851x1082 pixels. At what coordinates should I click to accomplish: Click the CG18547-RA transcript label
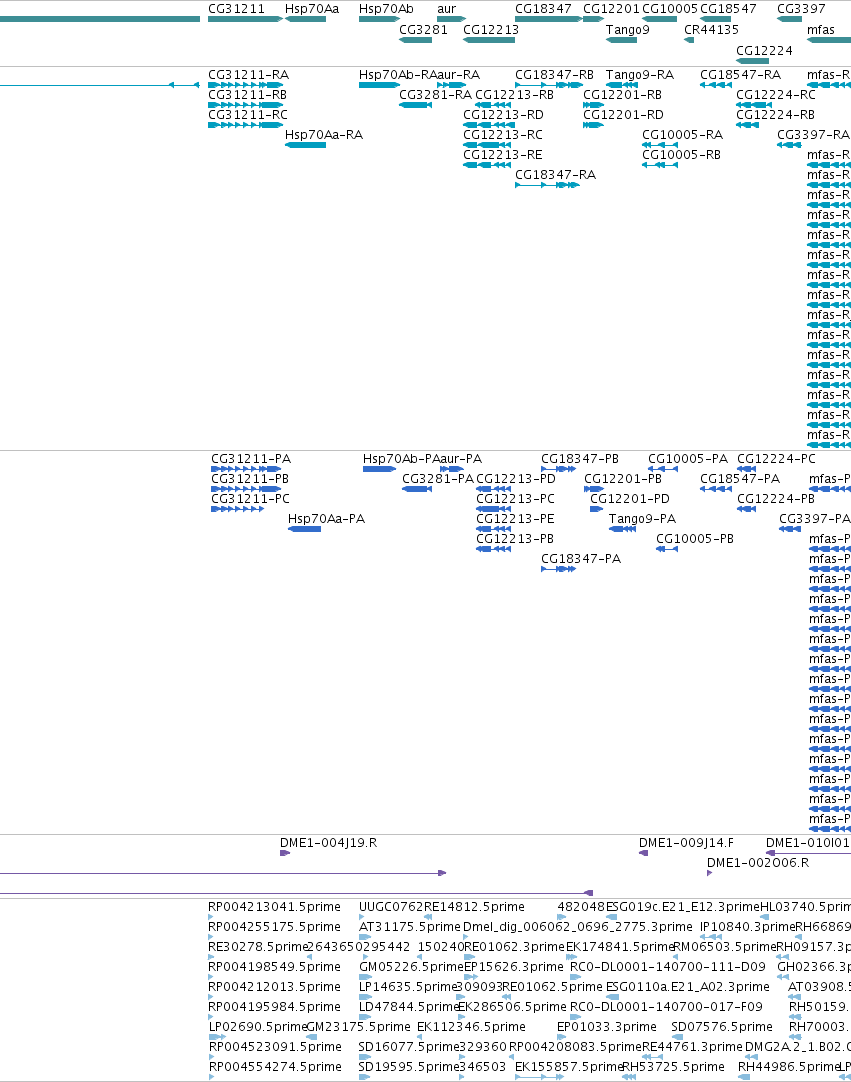[x=741, y=75]
